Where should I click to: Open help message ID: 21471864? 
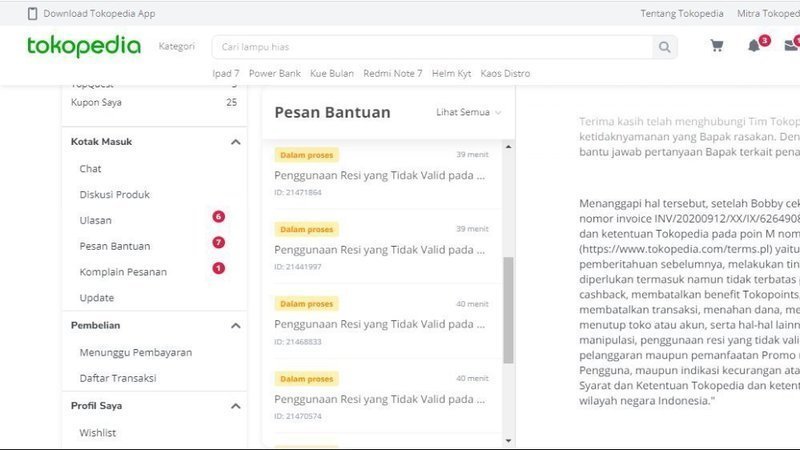382,173
